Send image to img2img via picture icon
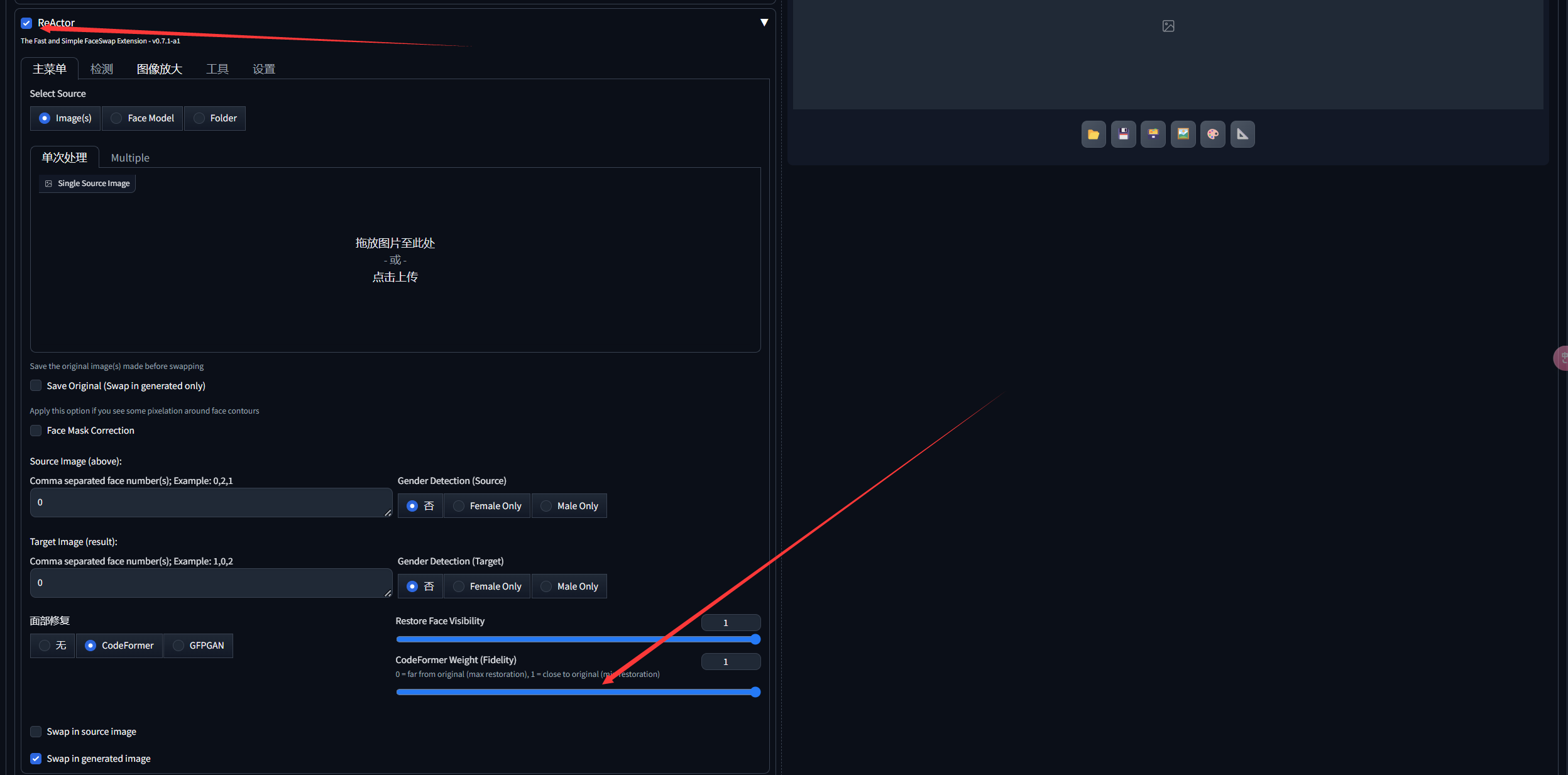The image size is (1568, 775). tap(1183, 134)
